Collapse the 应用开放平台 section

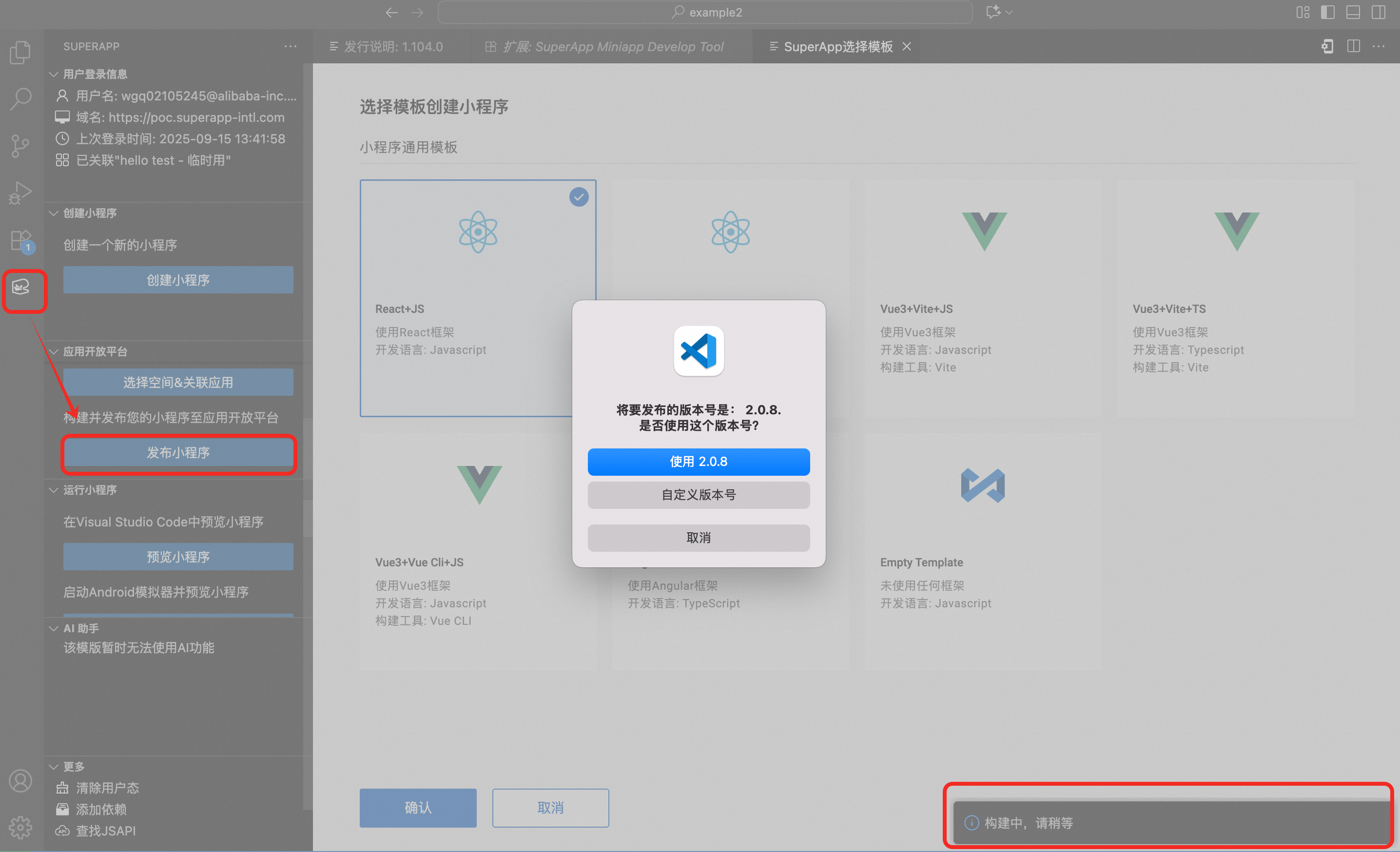coord(95,351)
